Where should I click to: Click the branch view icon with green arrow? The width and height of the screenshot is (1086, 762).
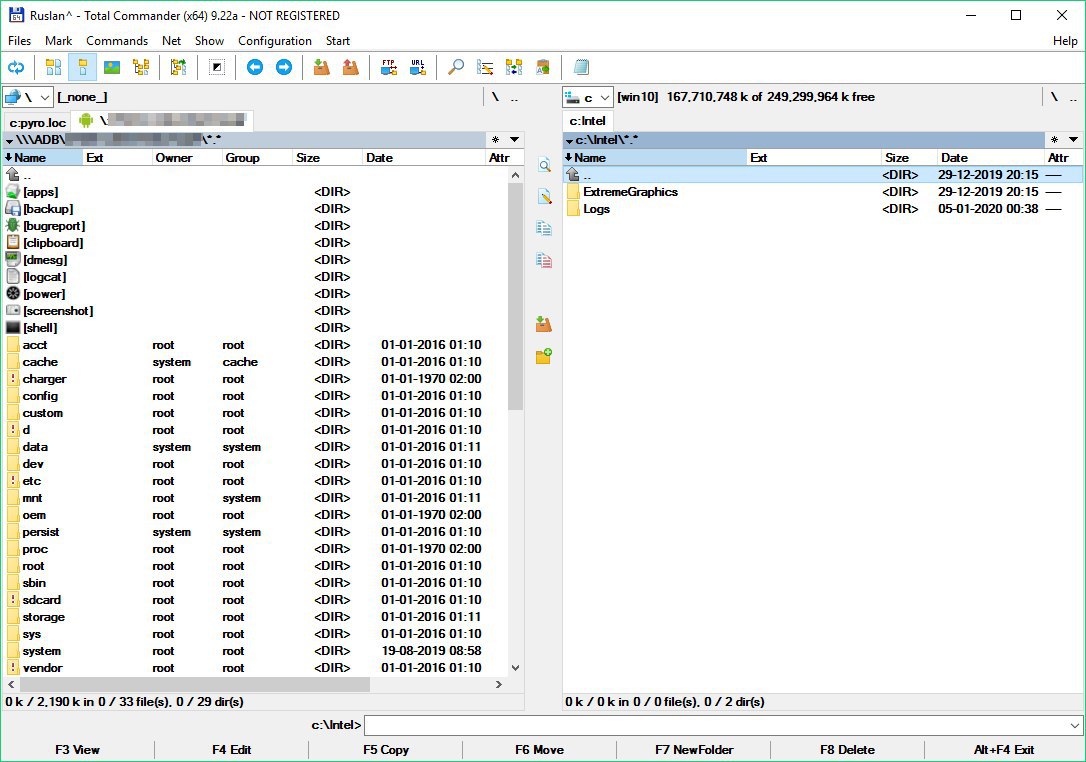[178, 67]
